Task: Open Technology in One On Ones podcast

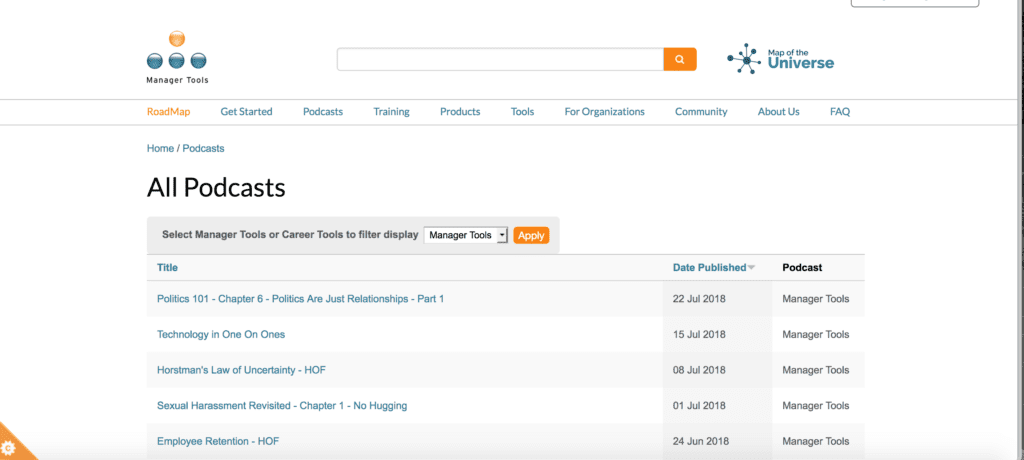Action: point(221,335)
